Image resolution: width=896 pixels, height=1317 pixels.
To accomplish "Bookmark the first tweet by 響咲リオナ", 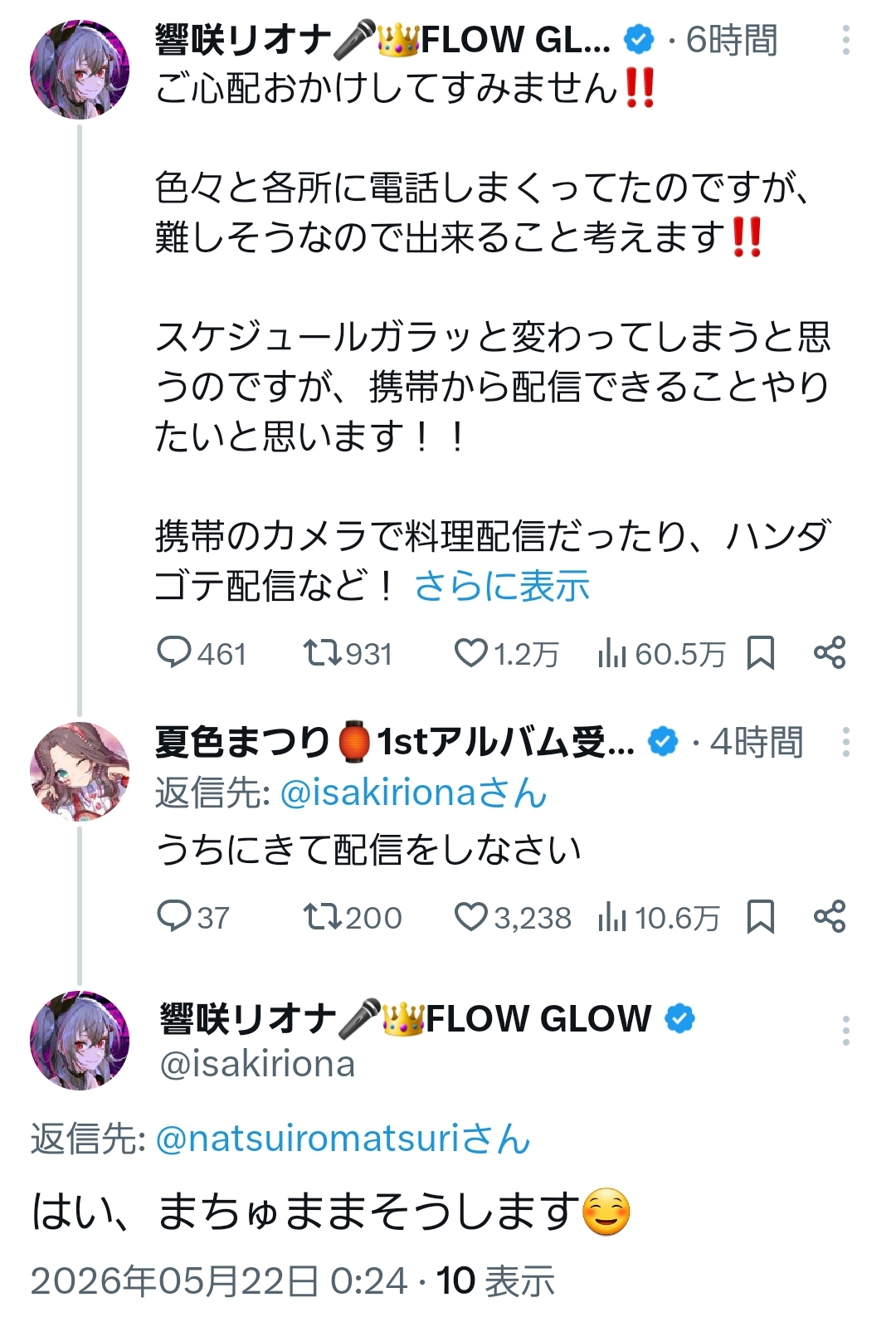I will (x=761, y=653).
